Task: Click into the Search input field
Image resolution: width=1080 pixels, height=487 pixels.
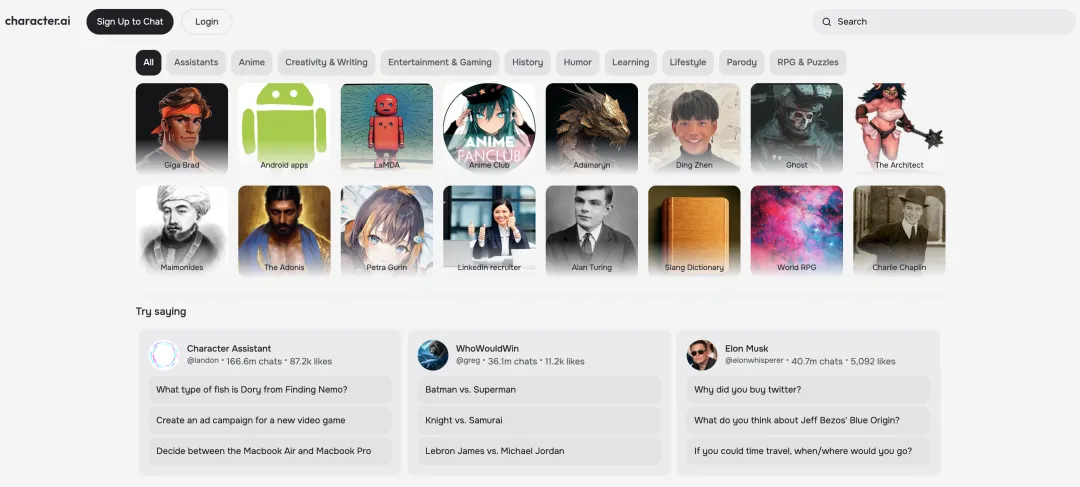Action: pyautogui.click(x=950, y=22)
